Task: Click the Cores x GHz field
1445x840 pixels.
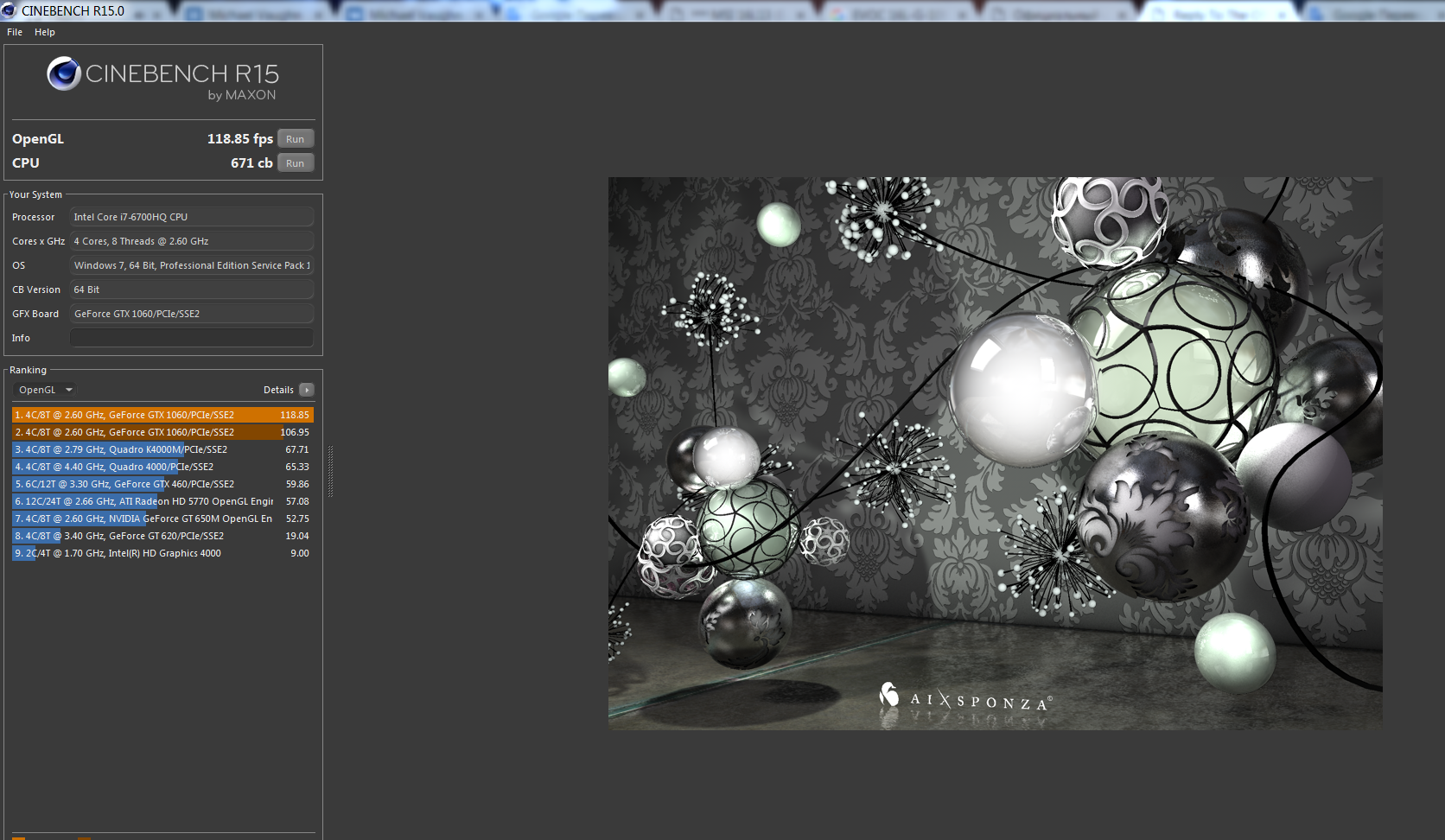Action: coord(191,241)
